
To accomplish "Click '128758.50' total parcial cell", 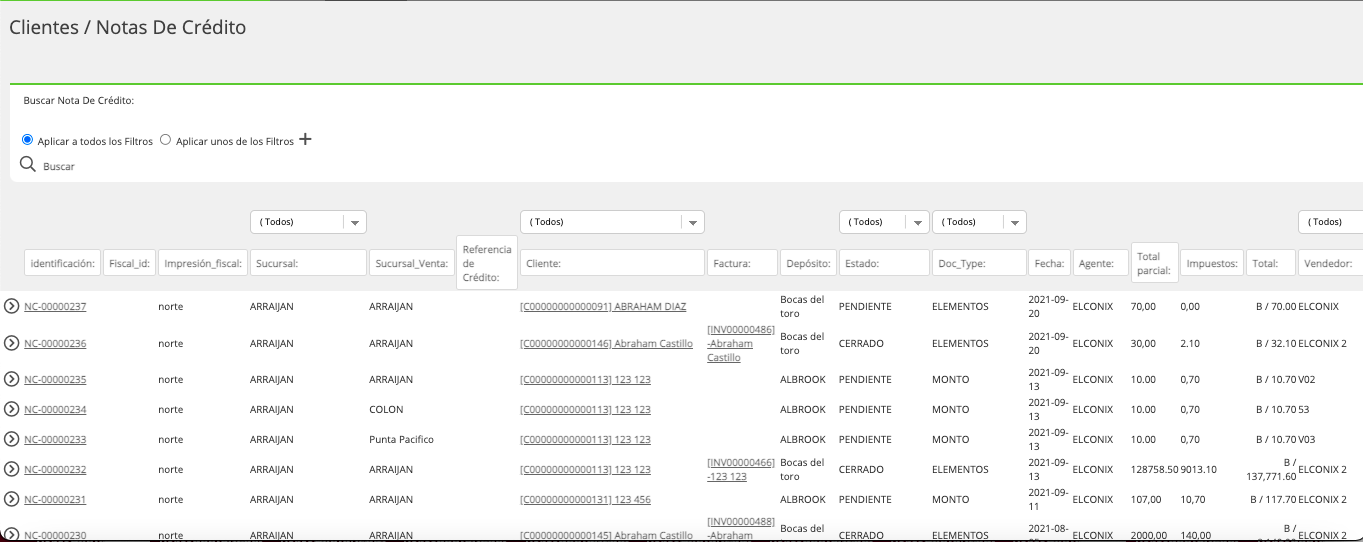I will pos(1154,469).
